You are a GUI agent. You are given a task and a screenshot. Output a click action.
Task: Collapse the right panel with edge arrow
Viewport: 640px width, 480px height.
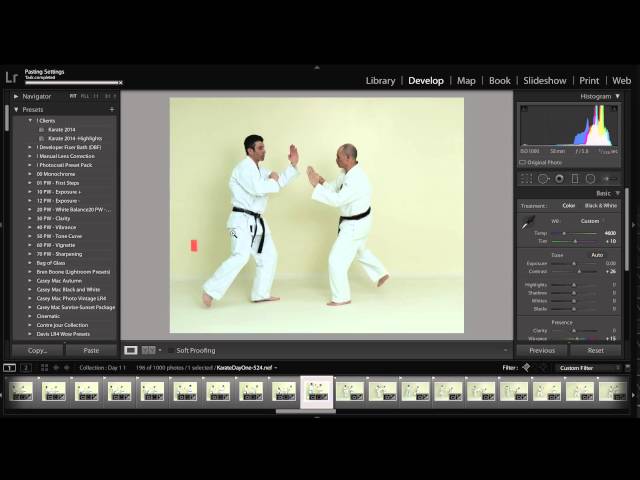click(634, 224)
